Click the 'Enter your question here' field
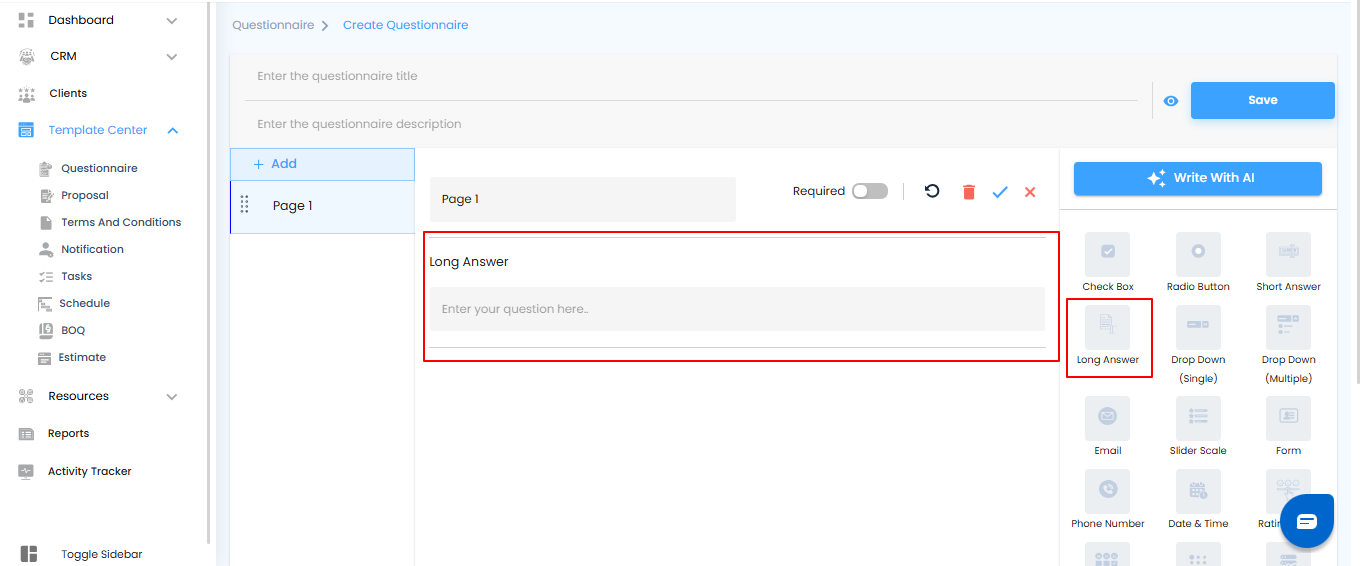 point(737,309)
